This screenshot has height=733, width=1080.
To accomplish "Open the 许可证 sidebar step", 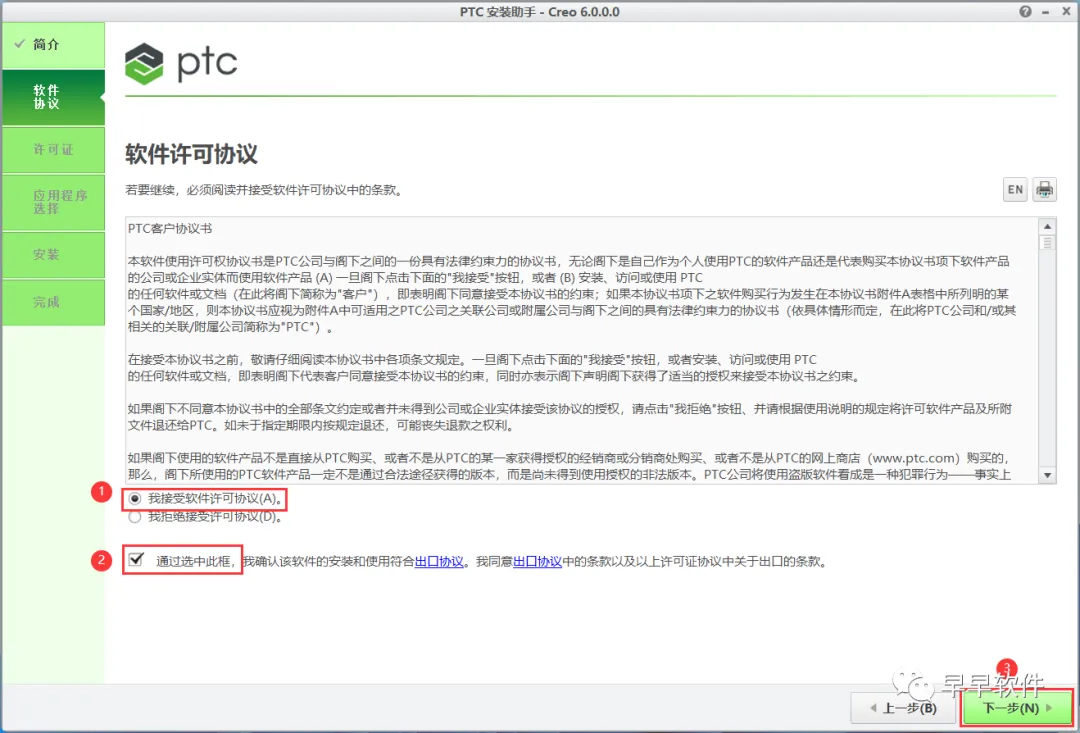I will pyautogui.click(x=54, y=149).
